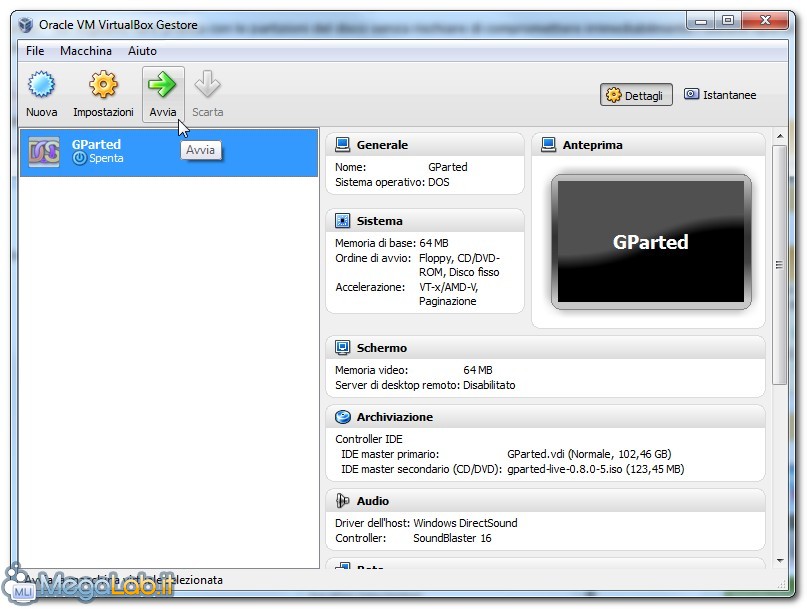Open the Archiviazione section header link
The image size is (807, 609).
click(x=394, y=417)
